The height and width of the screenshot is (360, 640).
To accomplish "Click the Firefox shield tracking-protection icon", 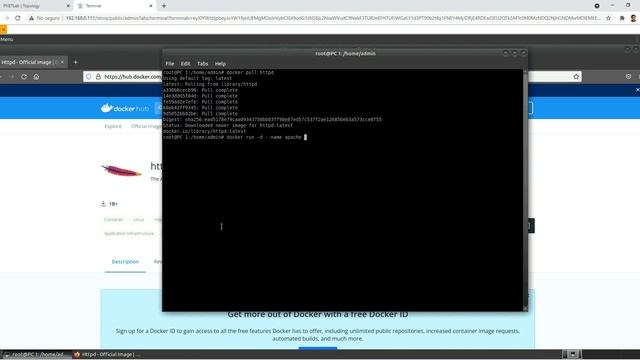I will point(89,77).
